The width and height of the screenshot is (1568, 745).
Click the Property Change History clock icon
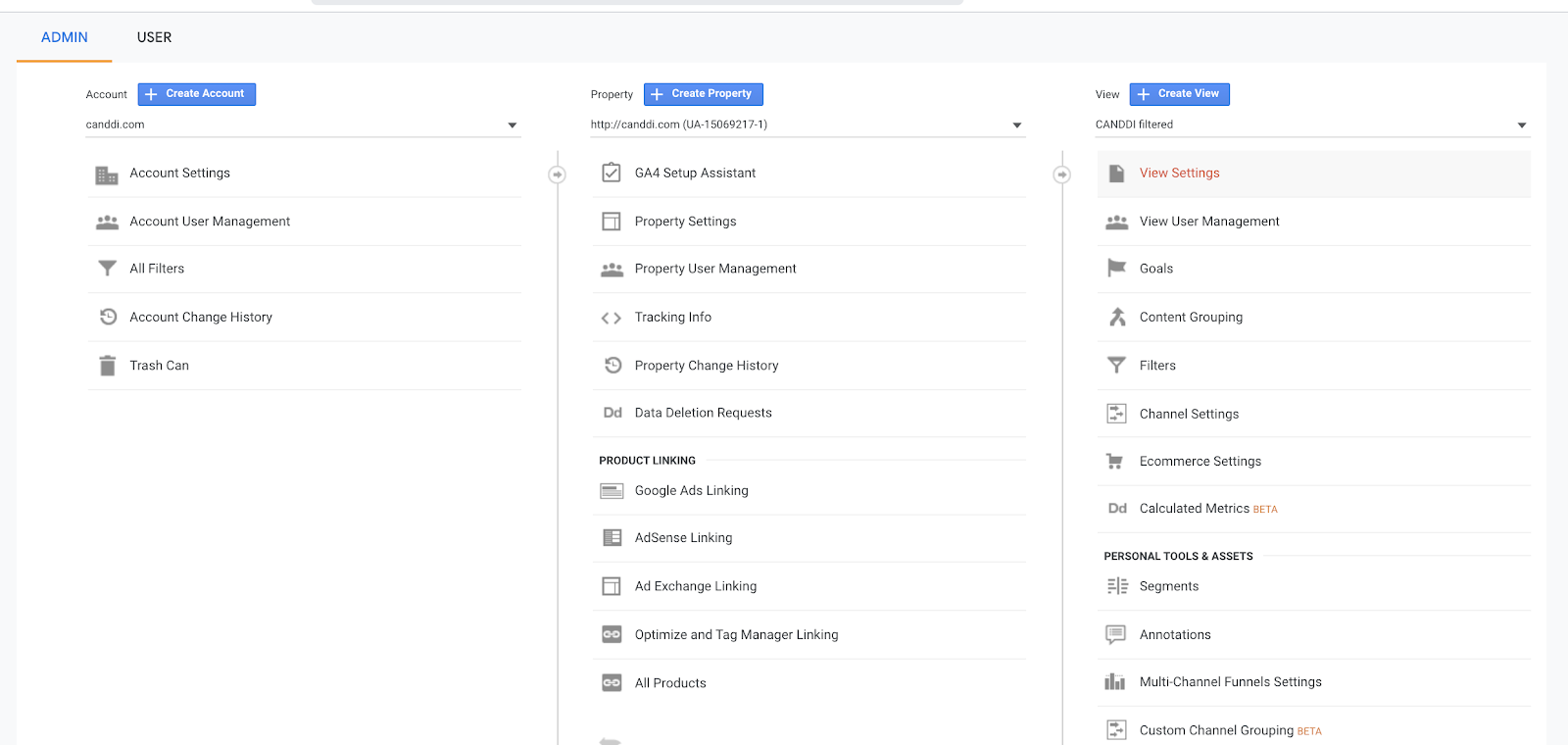click(612, 365)
